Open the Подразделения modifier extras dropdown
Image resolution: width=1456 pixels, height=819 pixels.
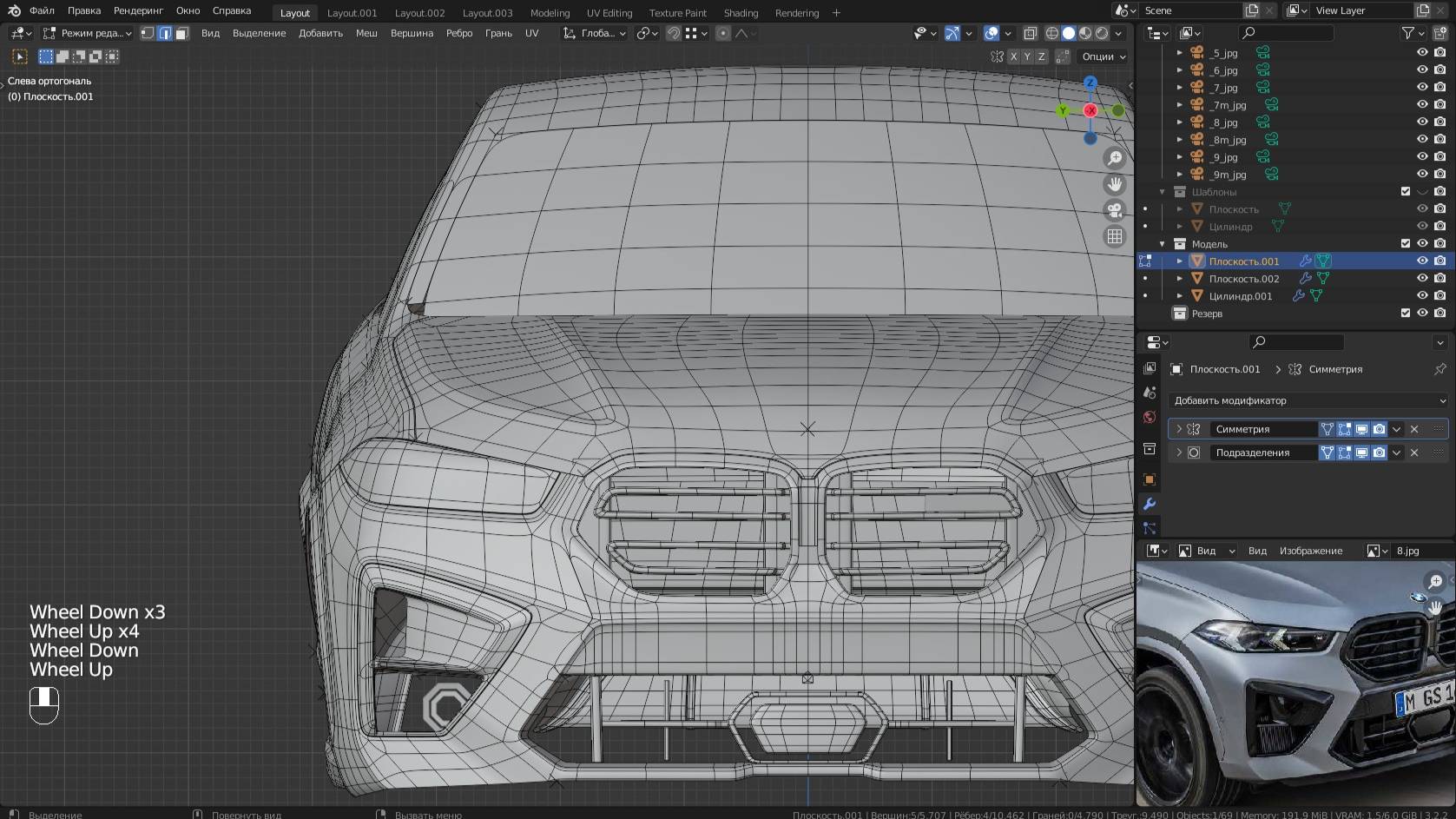(1397, 452)
